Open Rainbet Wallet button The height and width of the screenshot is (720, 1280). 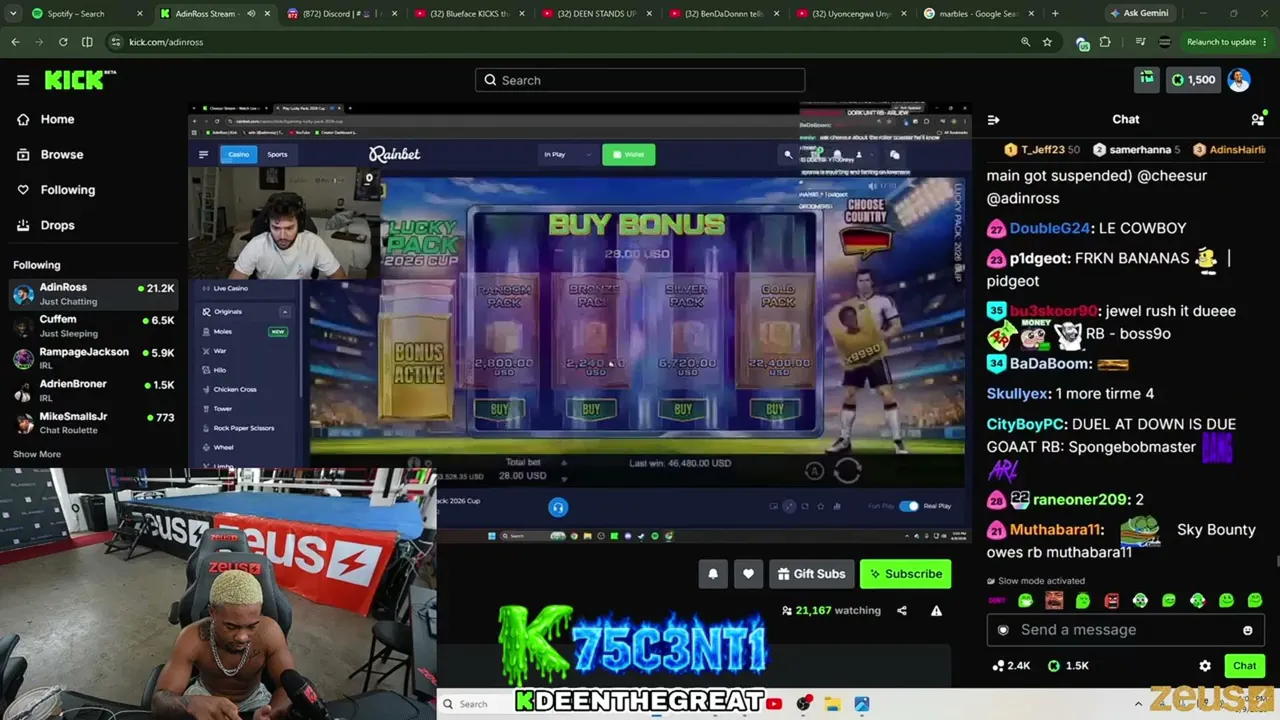coord(629,154)
